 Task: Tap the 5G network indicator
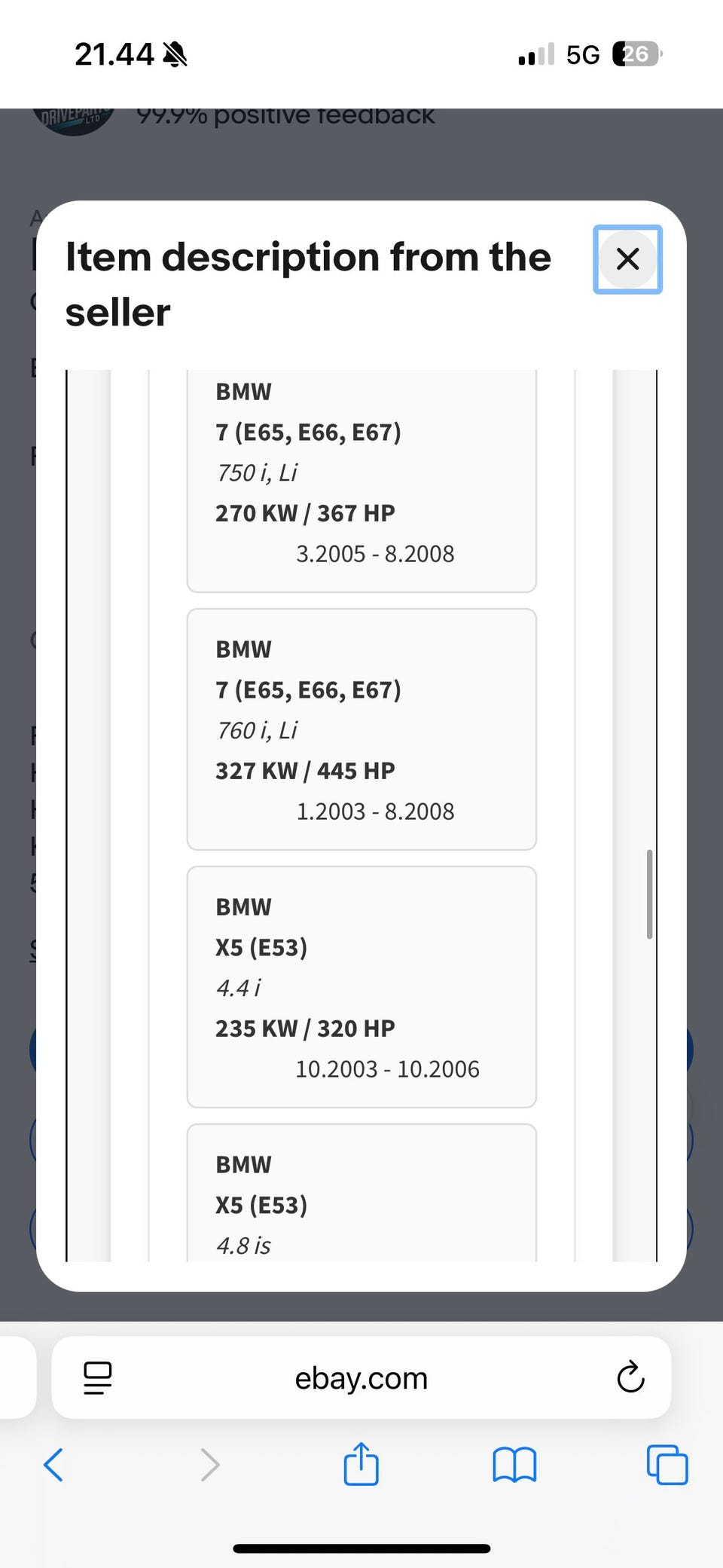[583, 54]
